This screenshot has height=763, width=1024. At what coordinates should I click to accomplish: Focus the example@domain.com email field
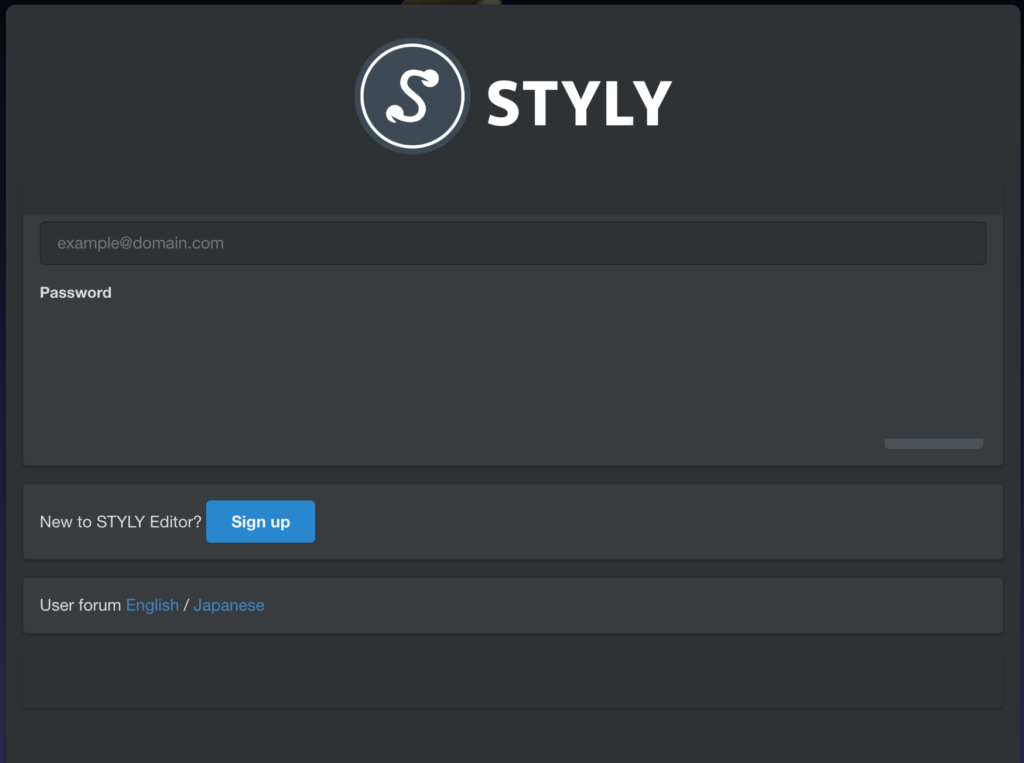pos(513,243)
